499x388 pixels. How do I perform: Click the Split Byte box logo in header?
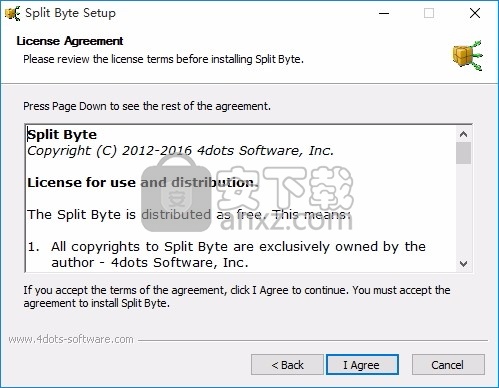[x=468, y=55]
